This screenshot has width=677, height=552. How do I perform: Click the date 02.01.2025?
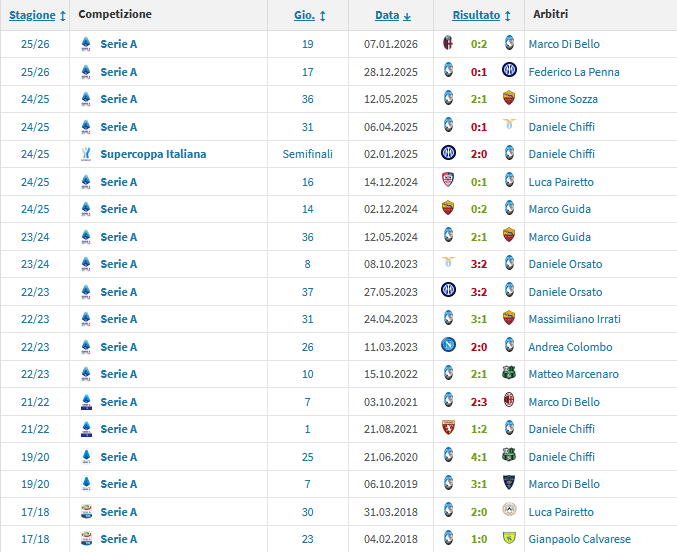pyautogui.click(x=392, y=154)
